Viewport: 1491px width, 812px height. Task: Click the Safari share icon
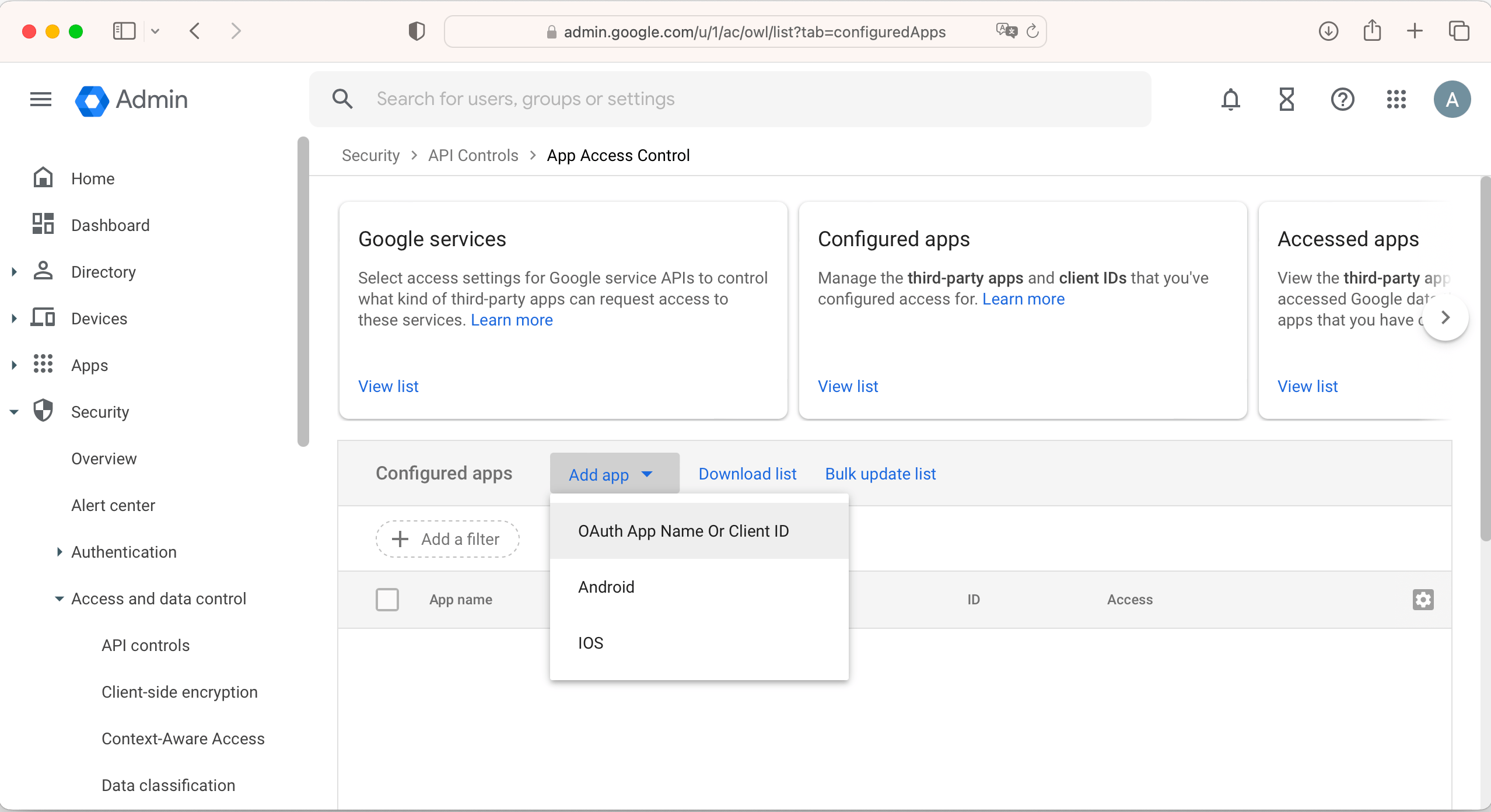[x=1372, y=31]
